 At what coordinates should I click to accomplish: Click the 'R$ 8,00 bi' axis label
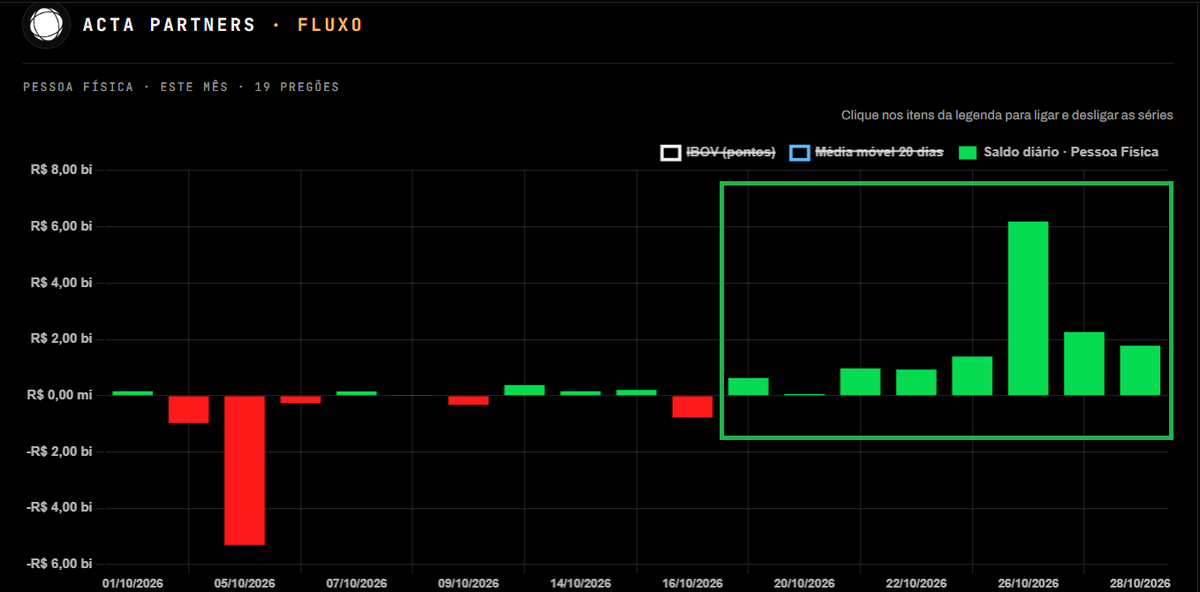(x=60, y=170)
